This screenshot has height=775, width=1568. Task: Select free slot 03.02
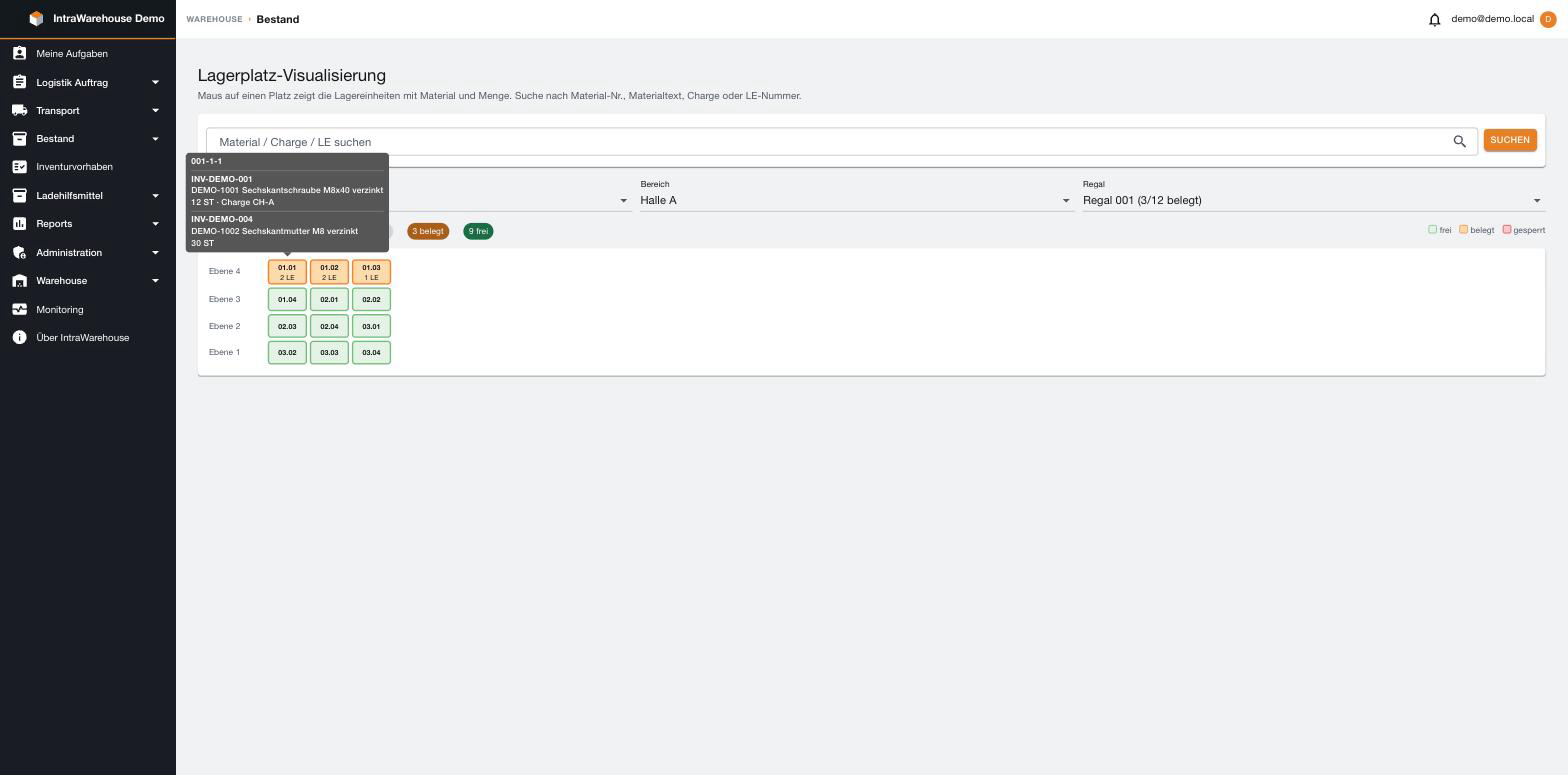coord(287,352)
